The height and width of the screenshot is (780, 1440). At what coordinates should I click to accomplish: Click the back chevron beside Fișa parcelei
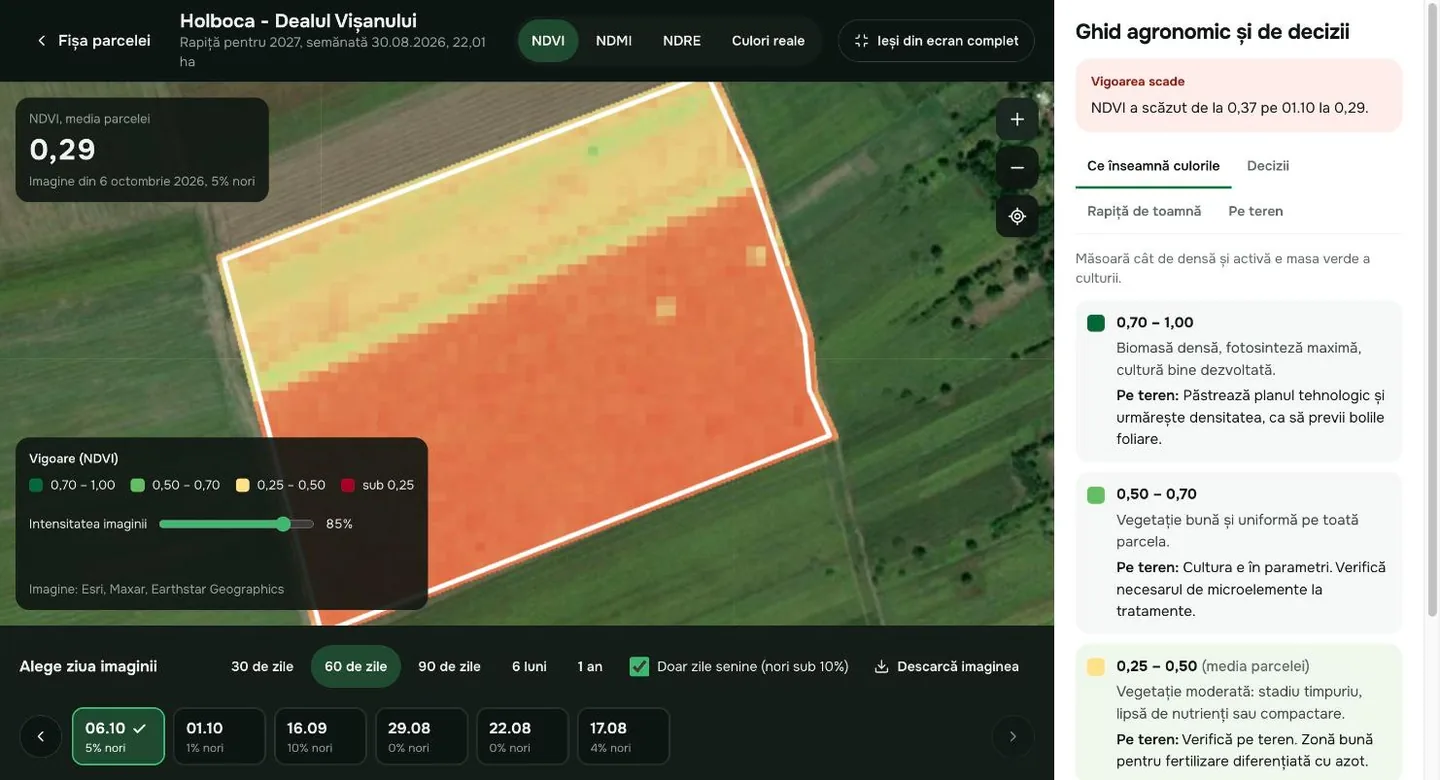41,41
